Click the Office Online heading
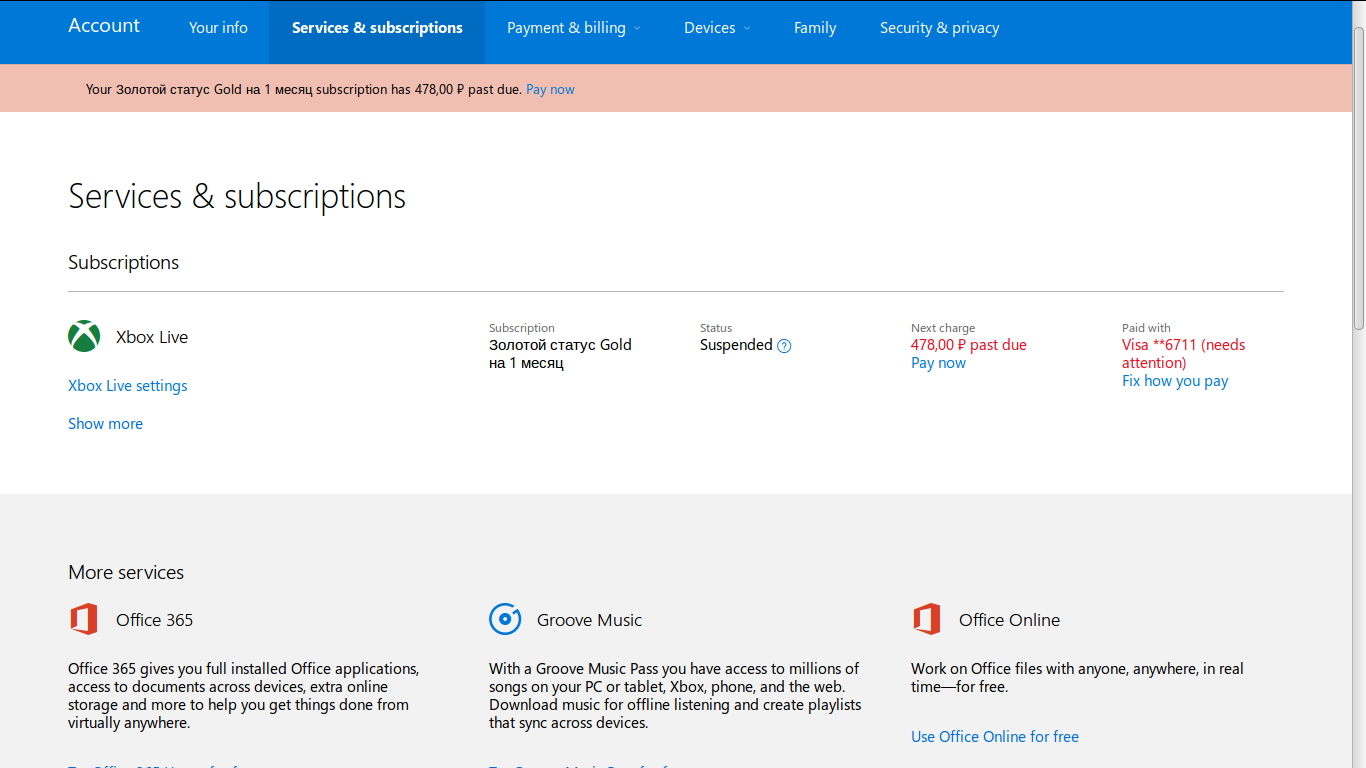 1009,620
